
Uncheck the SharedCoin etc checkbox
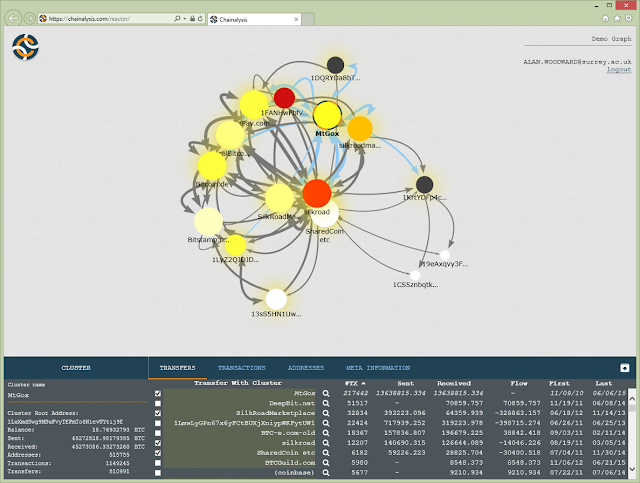(158, 453)
